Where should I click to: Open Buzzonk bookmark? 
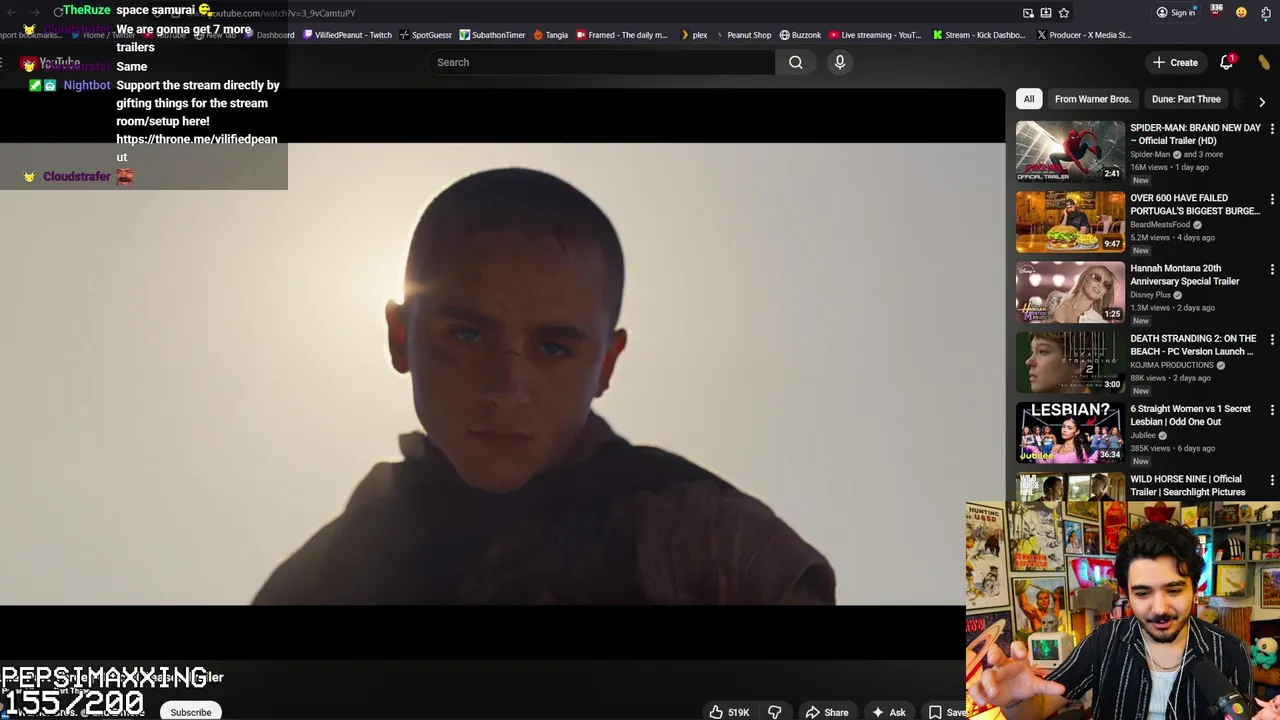pyautogui.click(x=800, y=35)
